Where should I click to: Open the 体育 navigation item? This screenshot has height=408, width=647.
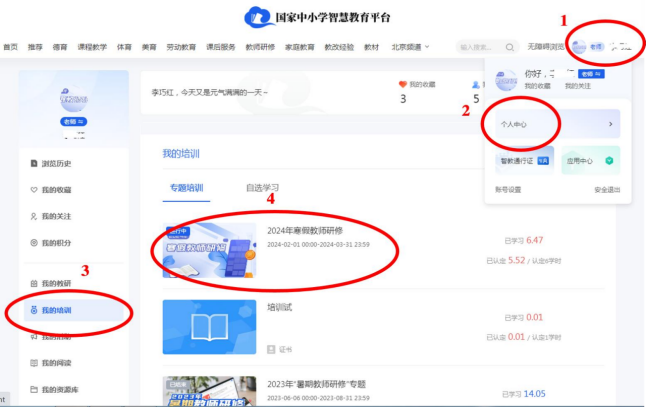point(124,47)
